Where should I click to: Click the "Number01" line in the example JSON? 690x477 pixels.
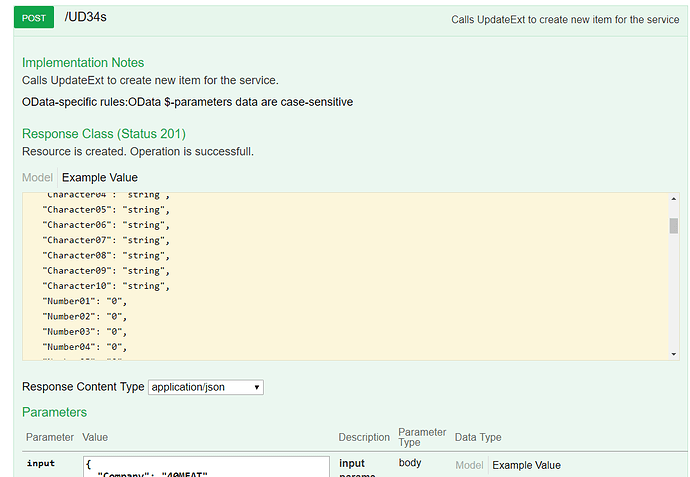[84, 301]
